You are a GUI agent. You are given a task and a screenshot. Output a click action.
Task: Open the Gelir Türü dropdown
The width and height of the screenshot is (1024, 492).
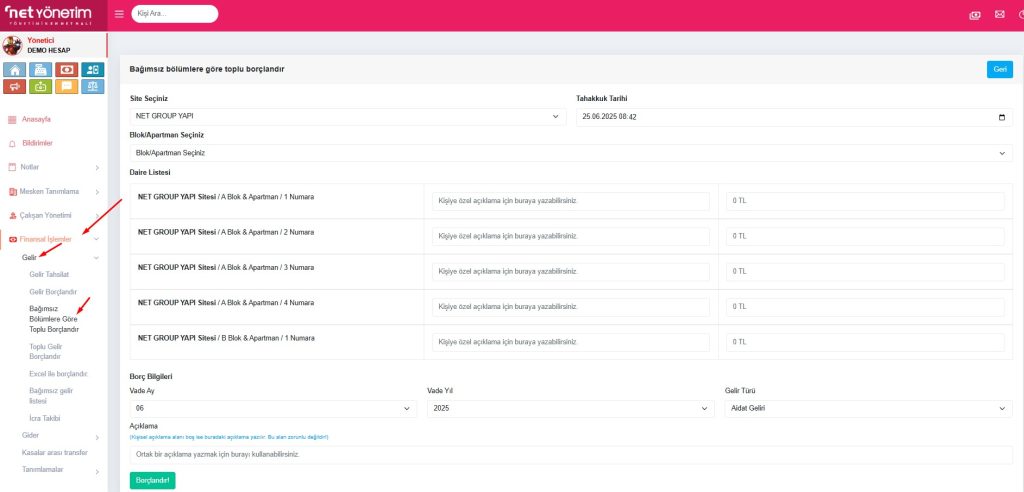pos(868,408)
